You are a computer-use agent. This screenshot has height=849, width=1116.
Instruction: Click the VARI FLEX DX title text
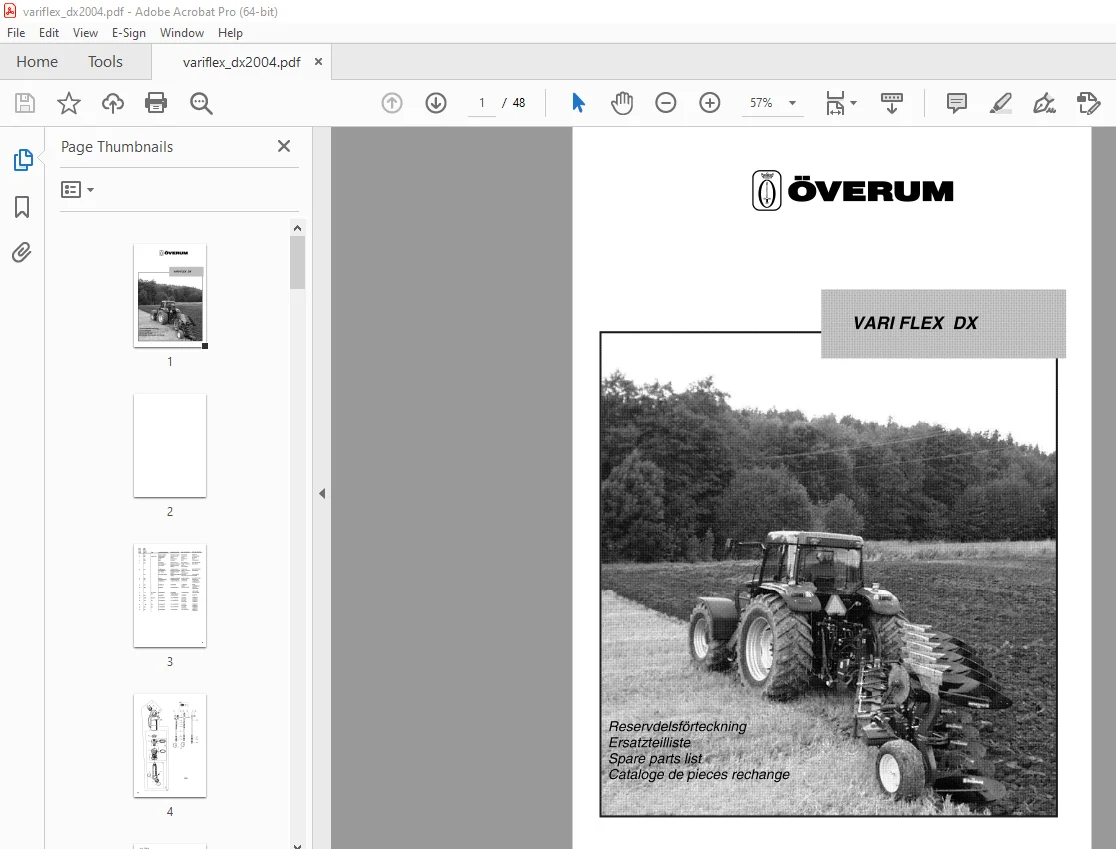click(x=915, y=323)
